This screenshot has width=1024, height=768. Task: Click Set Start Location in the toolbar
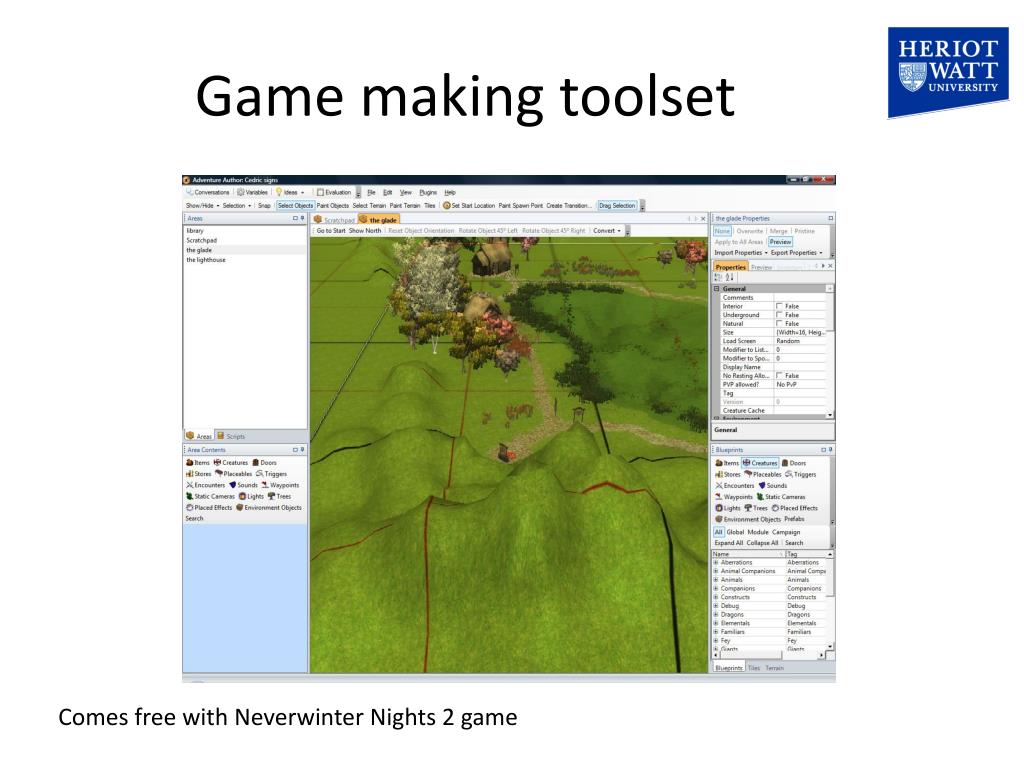pos(469,206)
